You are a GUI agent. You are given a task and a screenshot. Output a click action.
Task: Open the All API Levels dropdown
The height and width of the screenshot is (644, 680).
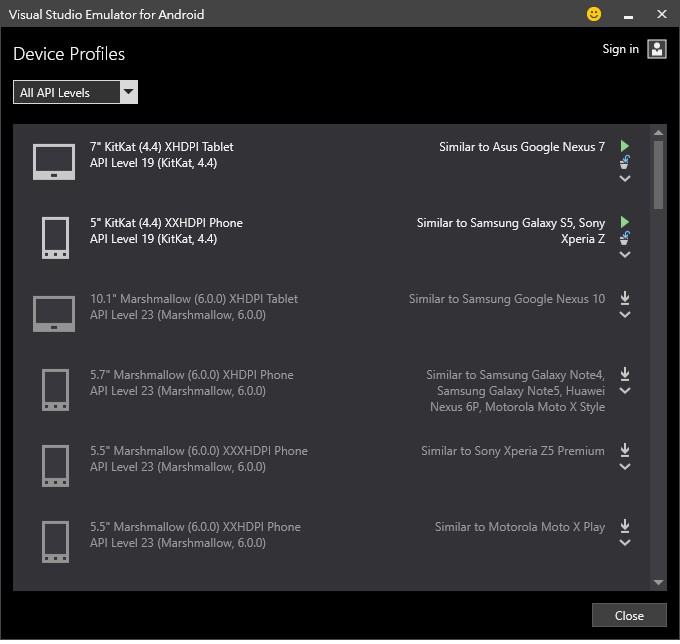tap(75, 92)
